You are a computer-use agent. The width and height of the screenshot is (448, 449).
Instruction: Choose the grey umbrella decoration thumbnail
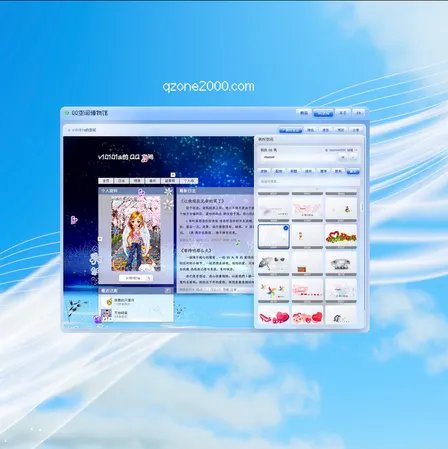point(273,263)
